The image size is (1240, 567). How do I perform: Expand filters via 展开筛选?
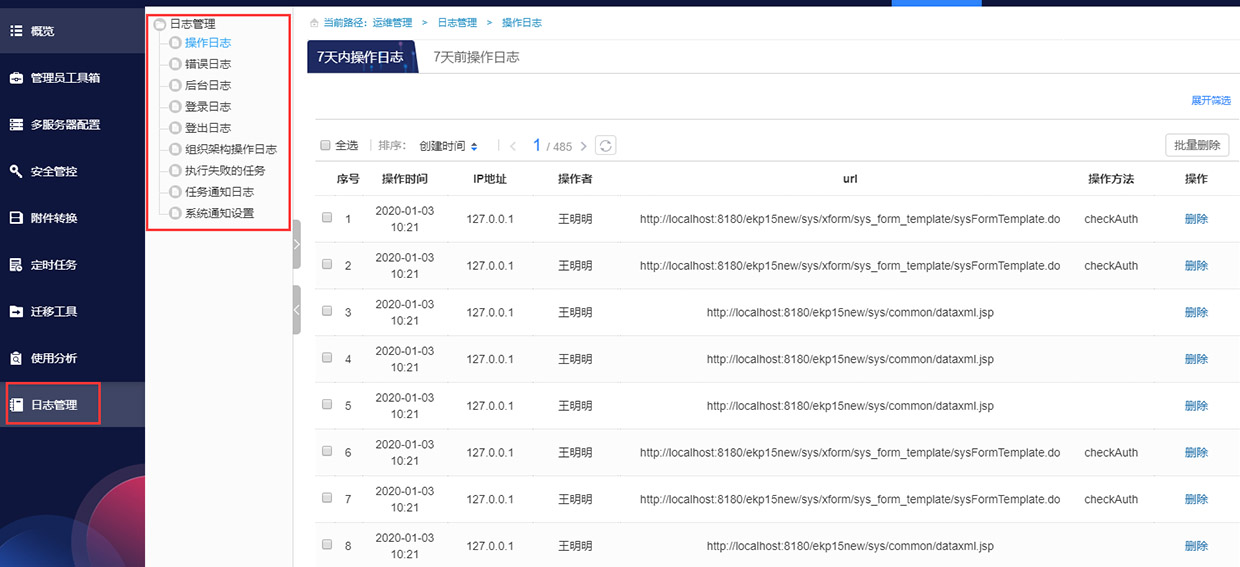pos(1210,101)
